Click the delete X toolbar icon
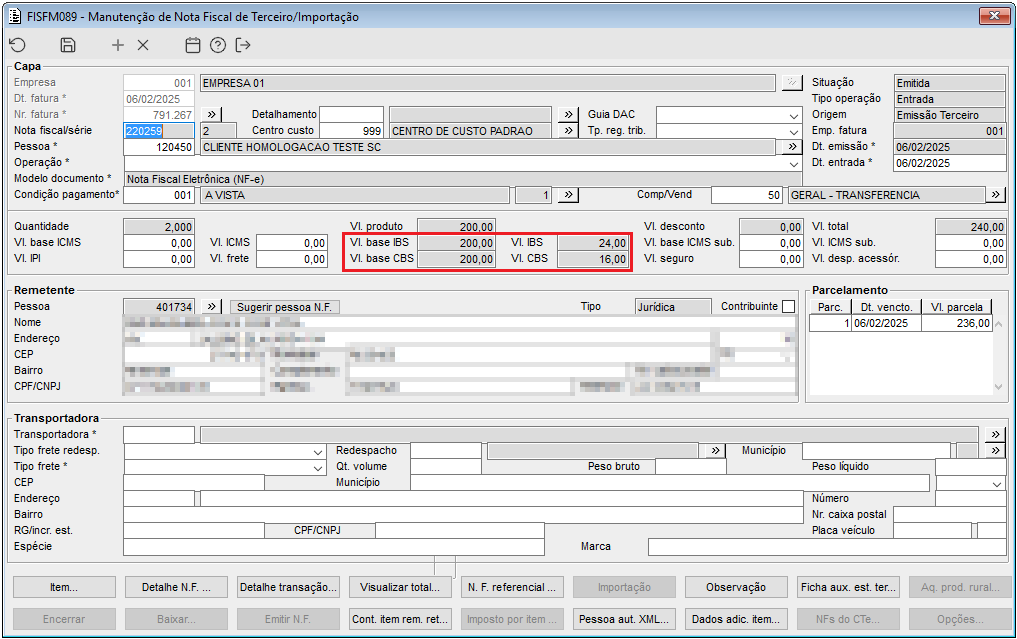This screenshot has height=639, width=1017. click(x=143, y=45)
